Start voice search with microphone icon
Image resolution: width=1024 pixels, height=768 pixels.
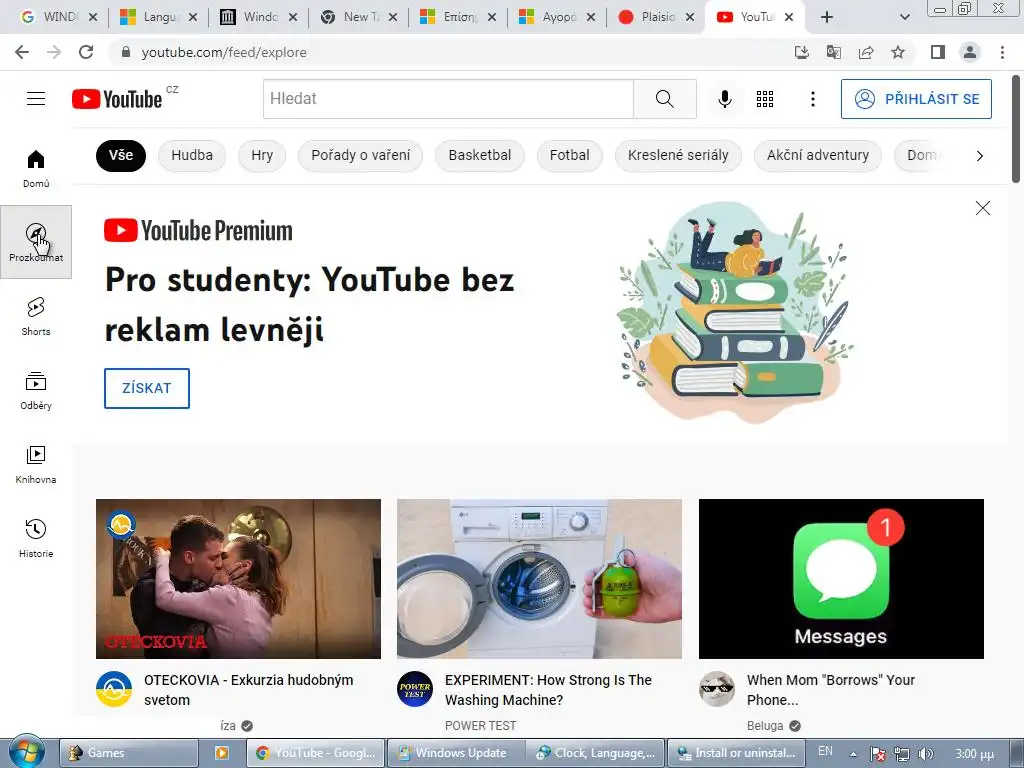click(x=724, y=99)
